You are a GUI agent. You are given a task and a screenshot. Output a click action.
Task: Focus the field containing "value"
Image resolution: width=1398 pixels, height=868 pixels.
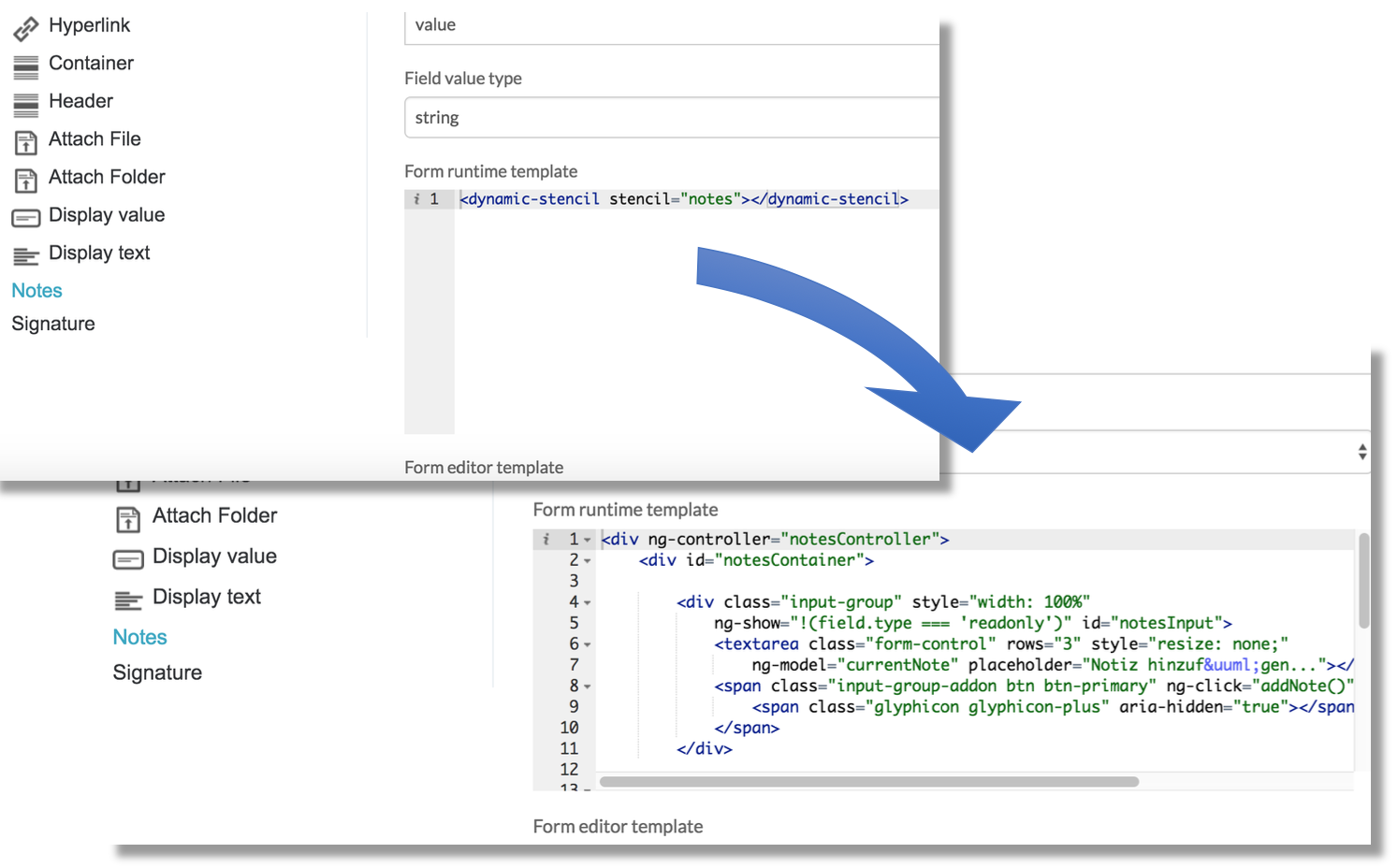coord(672,25)
